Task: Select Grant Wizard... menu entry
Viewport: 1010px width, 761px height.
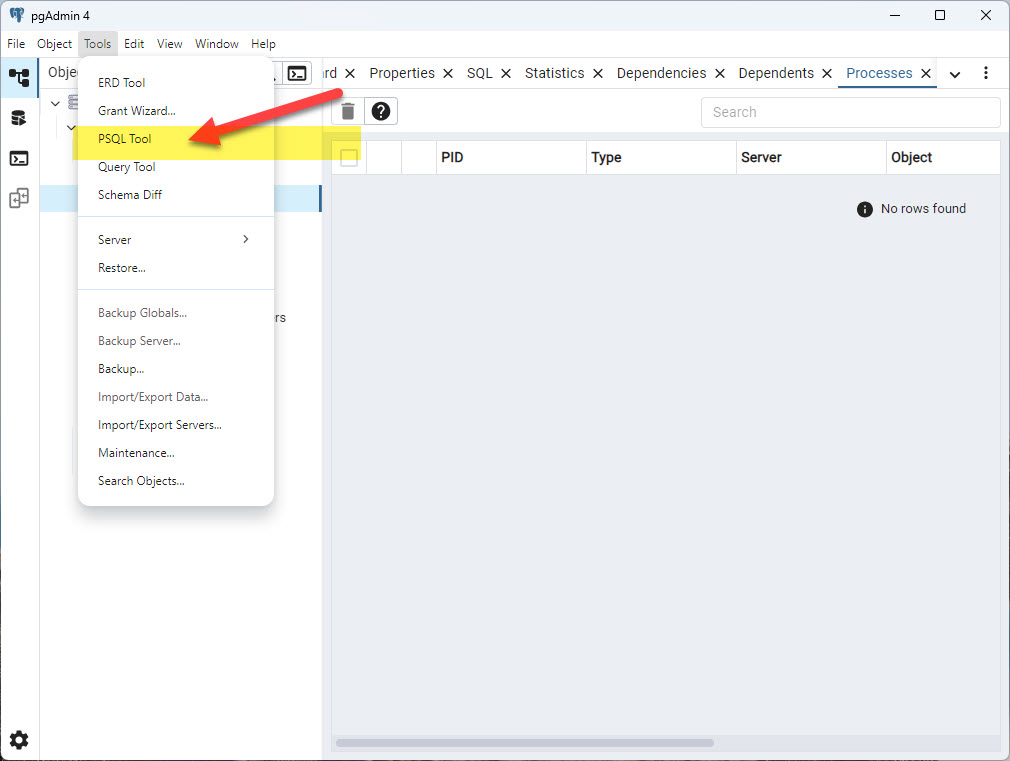Action: coord(176,111)
